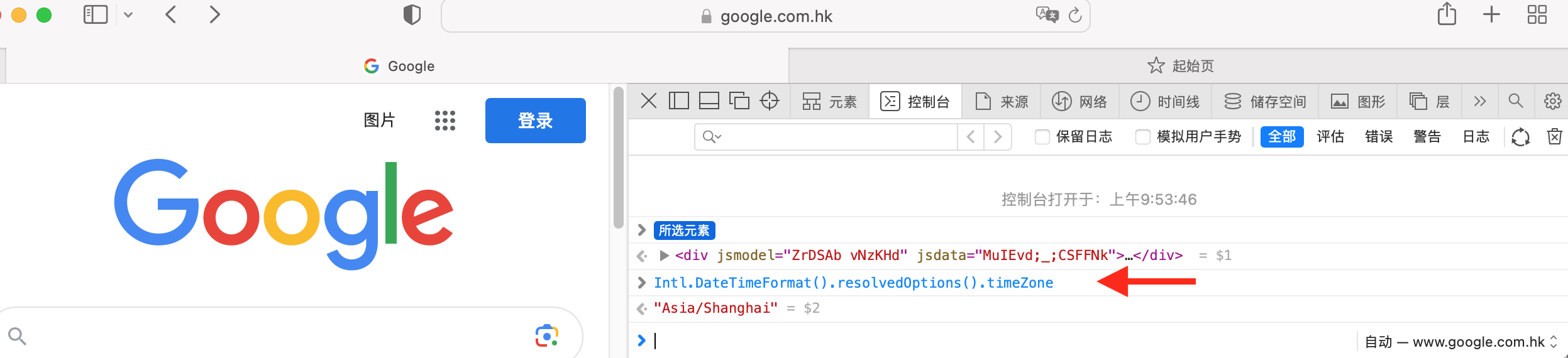Clear the console with trash icon

click(x=1554, y=137)
